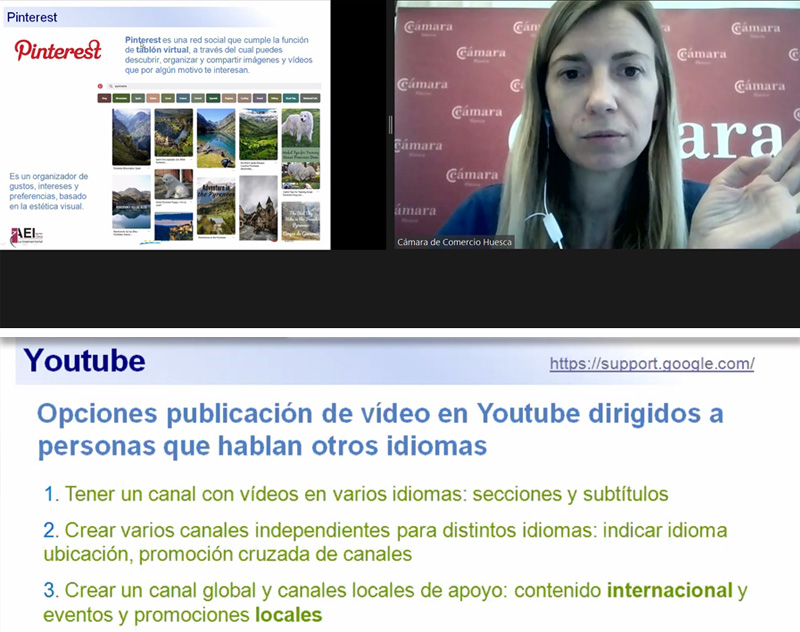Select the speaker's webcam video tile
This screenshot has height=632, width=800.
[597, 125]
